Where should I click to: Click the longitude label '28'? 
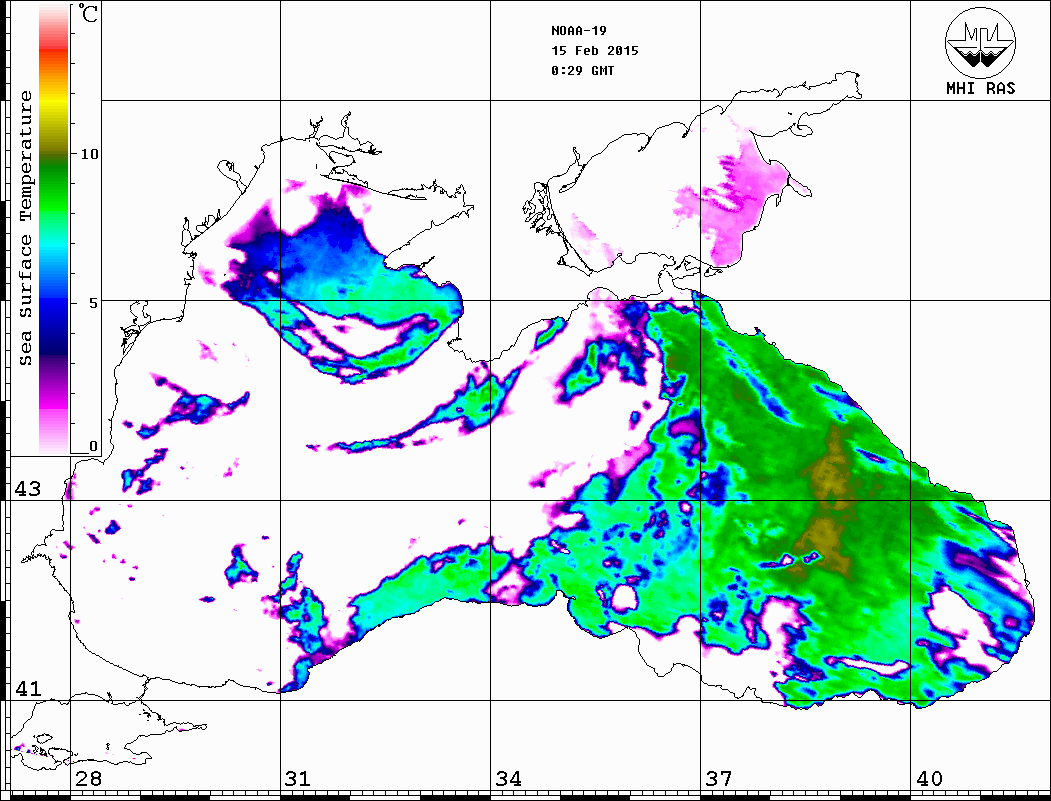coord(88,779)
